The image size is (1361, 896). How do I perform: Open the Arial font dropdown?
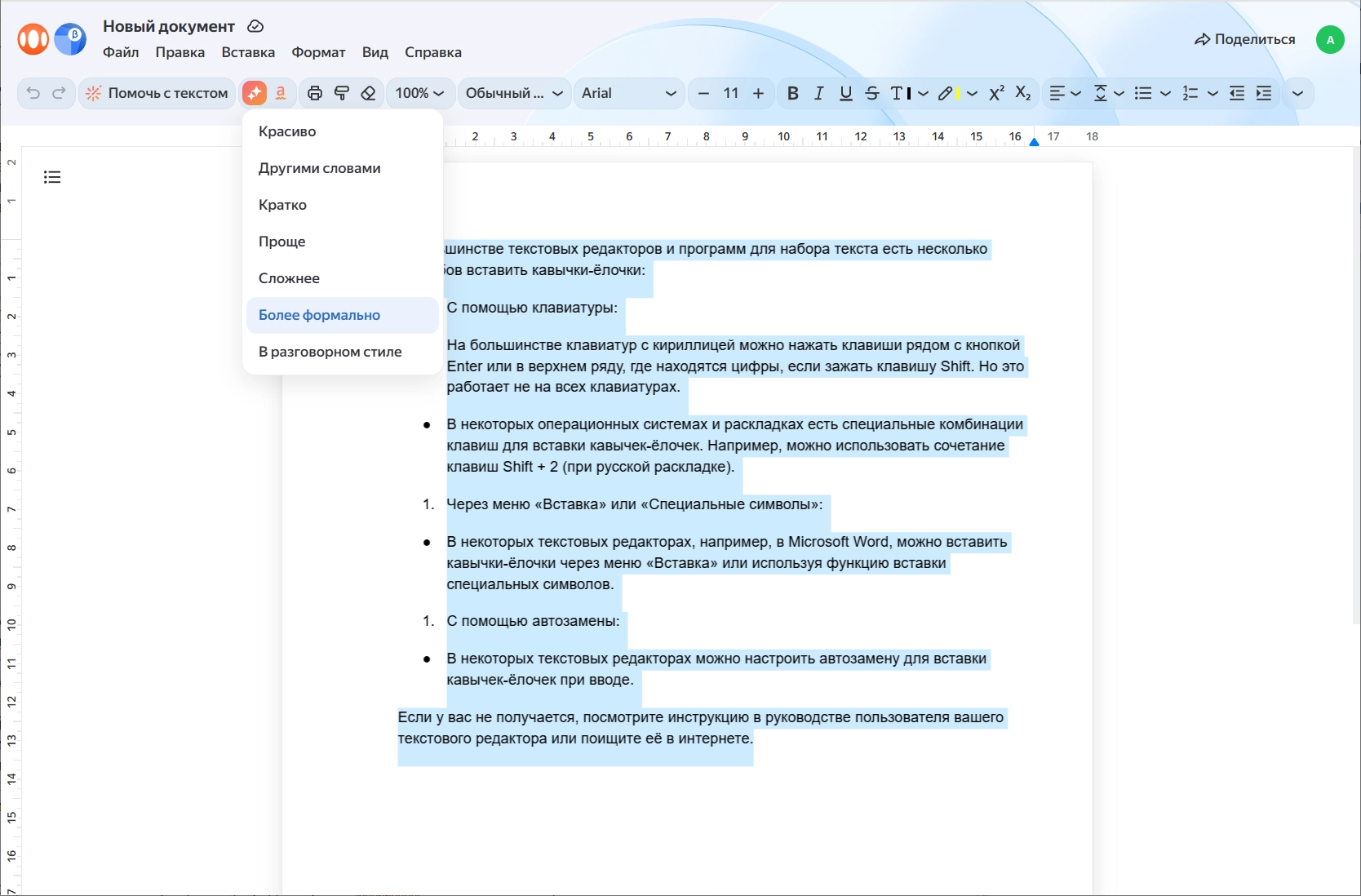[x=629, y=93]
